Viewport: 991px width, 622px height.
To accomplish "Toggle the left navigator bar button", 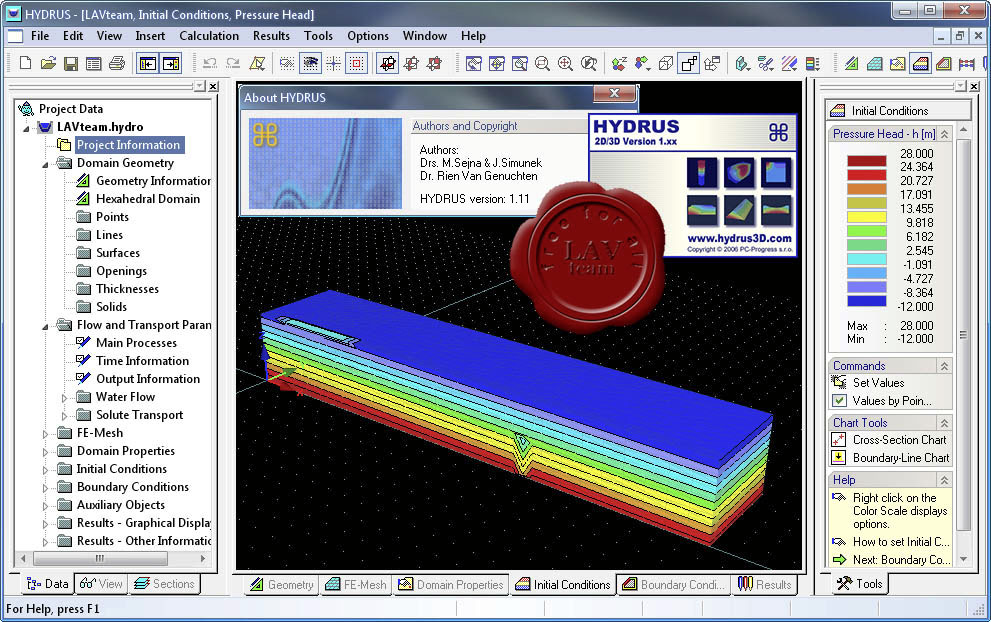I will tap(148, 63).
